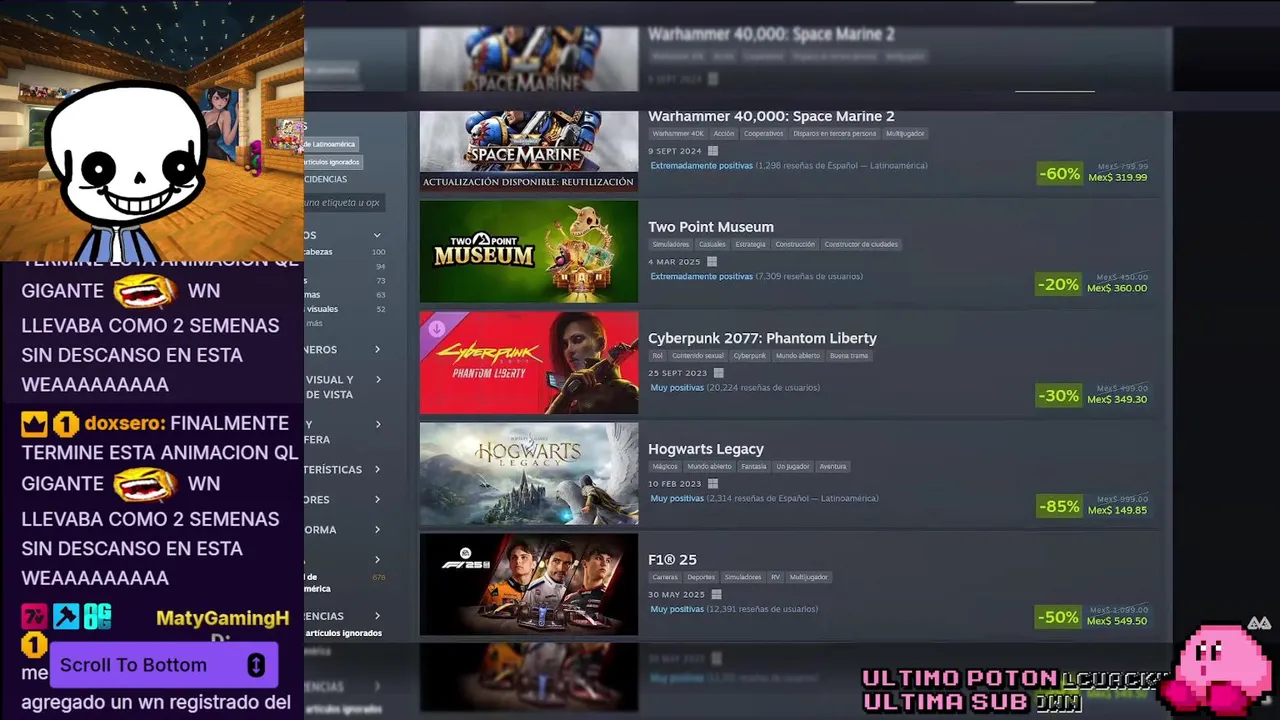Open Warhammer 40,000: Space Marine 2 title with tags
The width and height of the screenshot is (1280, 720).
[771, 116]
